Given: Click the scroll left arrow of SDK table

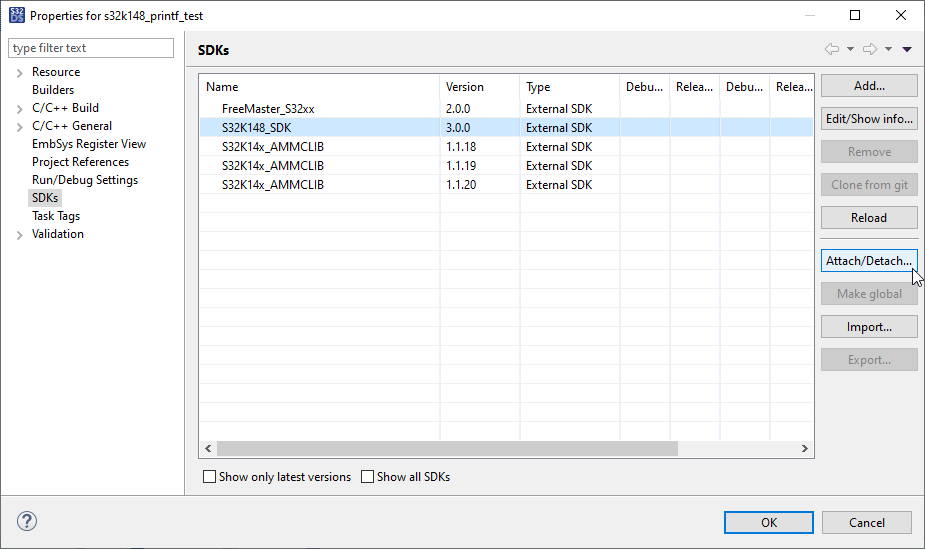Looking at the screenshot, I should coord(208,448).
